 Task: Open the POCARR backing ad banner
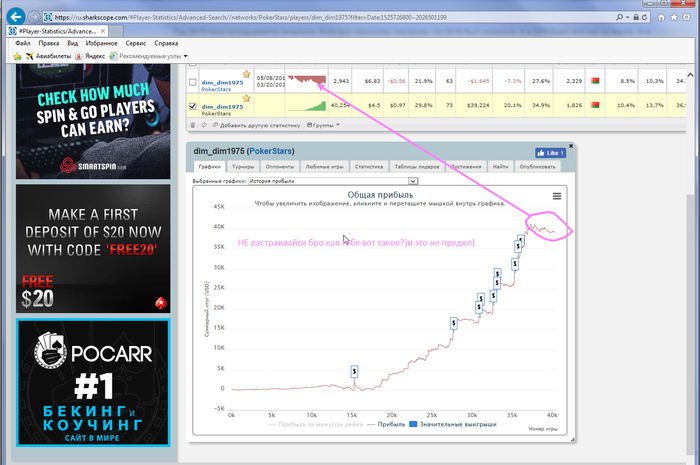click(93, 382)
